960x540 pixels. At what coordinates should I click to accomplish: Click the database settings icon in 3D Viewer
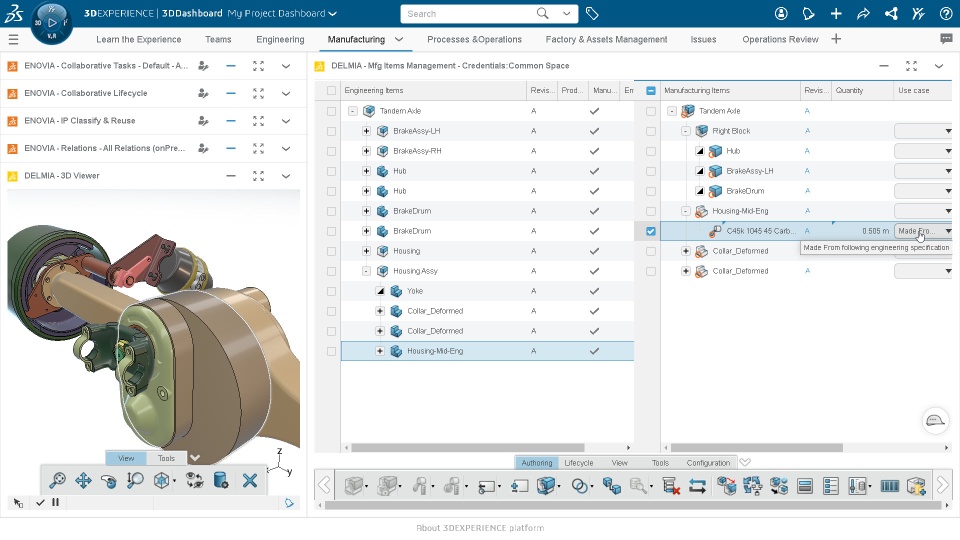pos(221,481)
